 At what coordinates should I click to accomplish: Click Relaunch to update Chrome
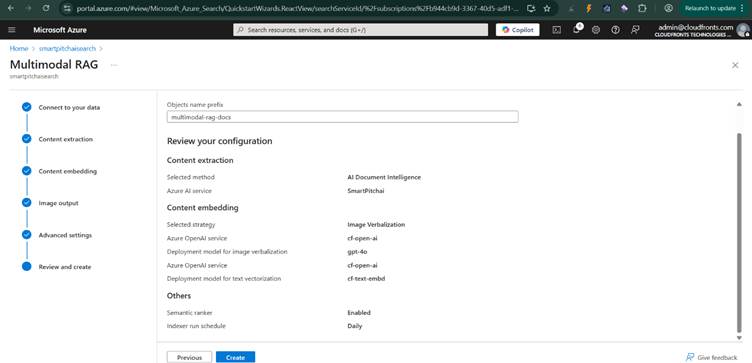tap(710, 8)
